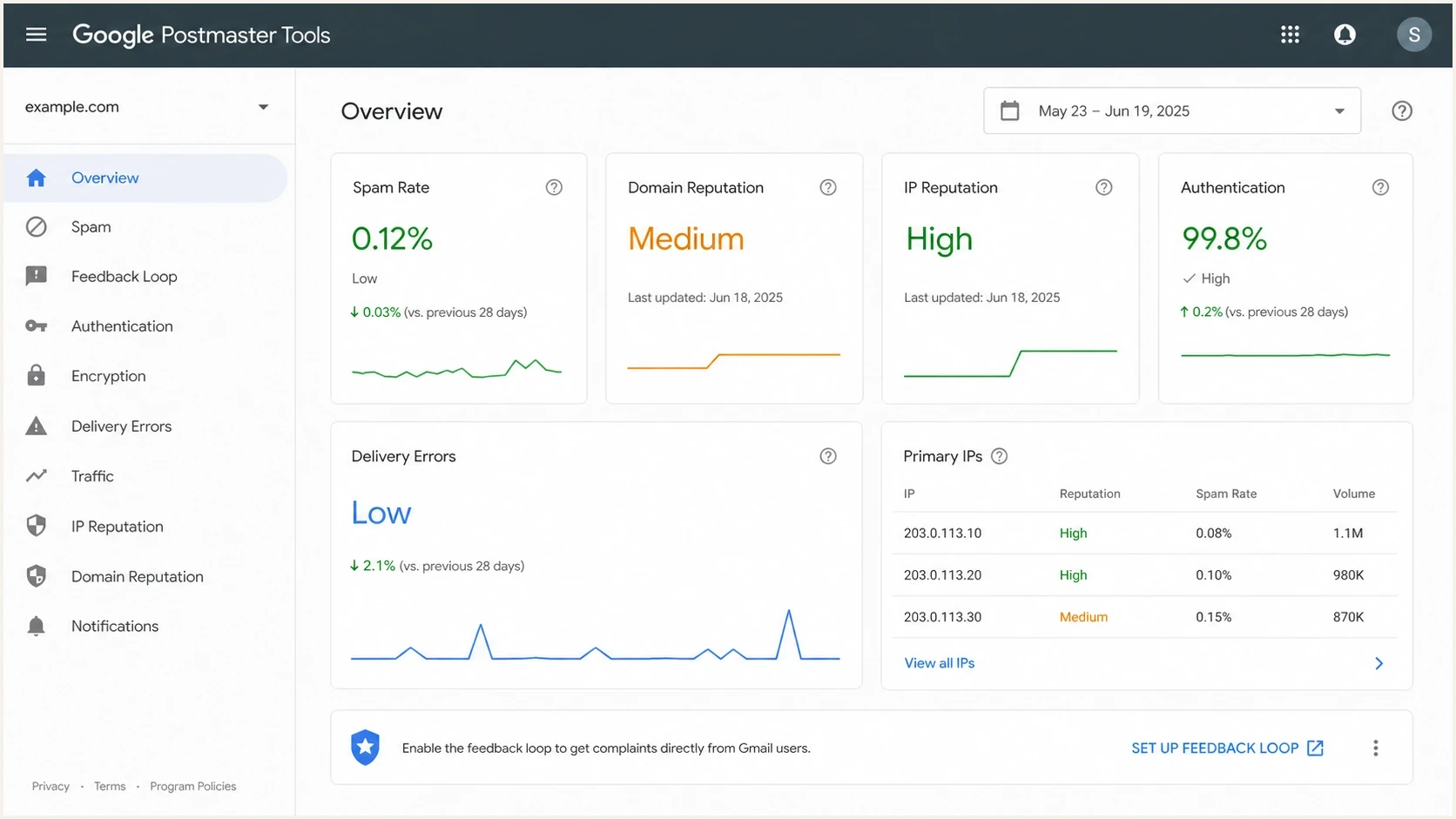The width and height of the screenshot is (1456, 819).
Task: Click the Volume column header
Action: pyautogui.click(x=1354, y=493)
